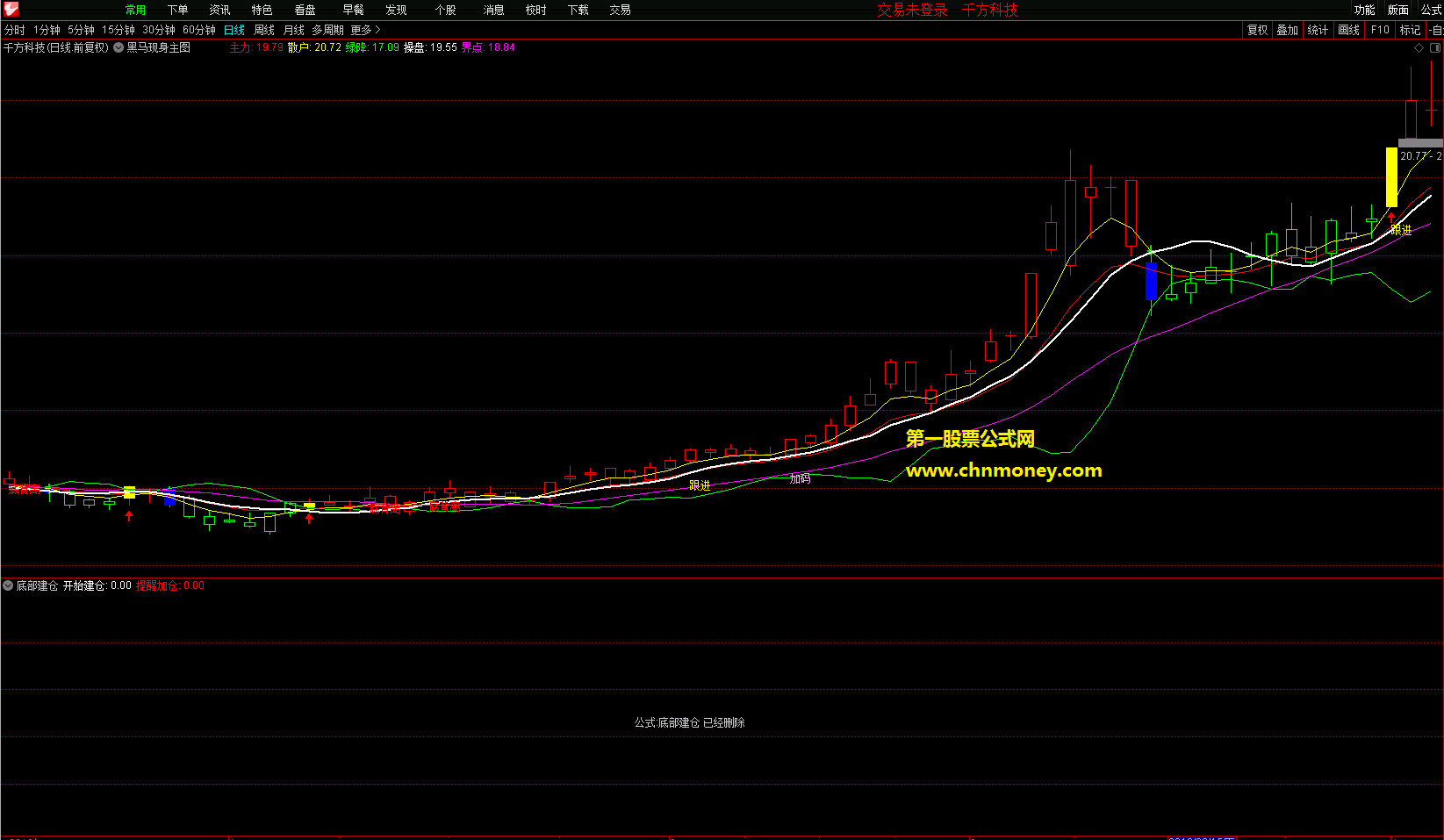Expand 更多 period options

pyautogui.click(x=365, y=30)
